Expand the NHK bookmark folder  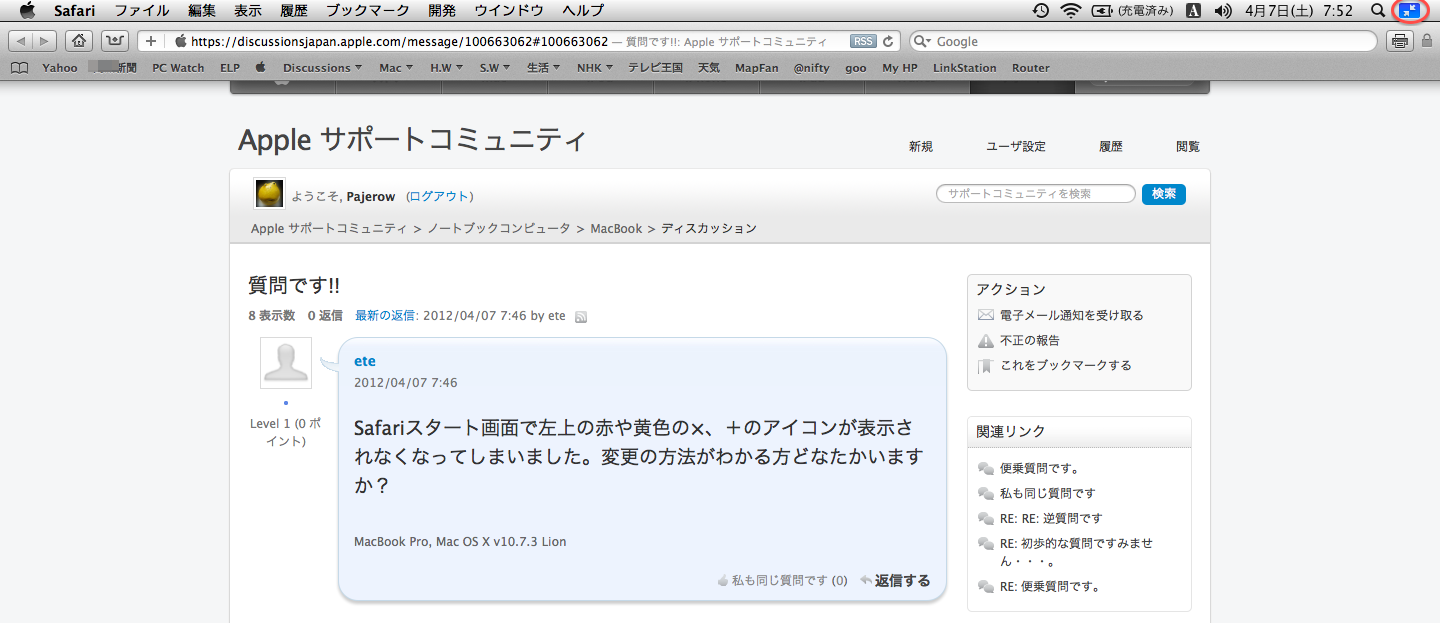click(x=595, y=68)
